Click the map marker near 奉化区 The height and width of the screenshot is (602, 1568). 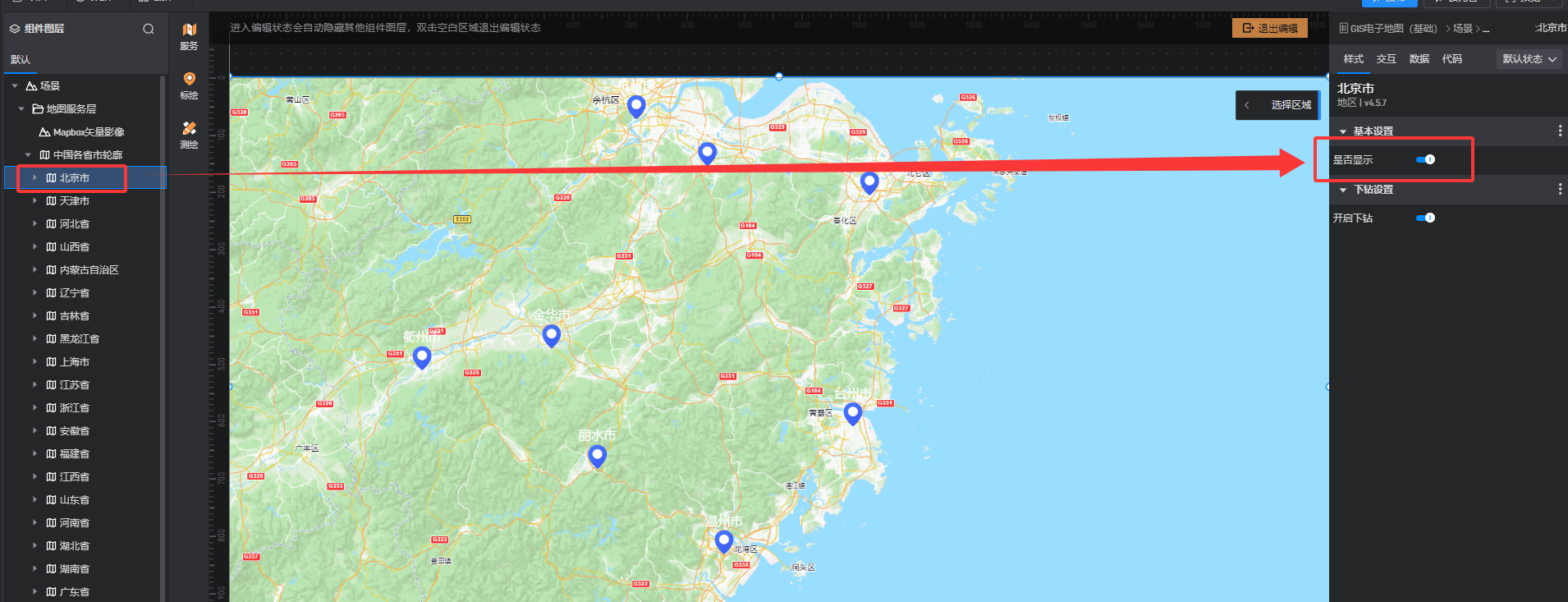[x=869, y=183]
